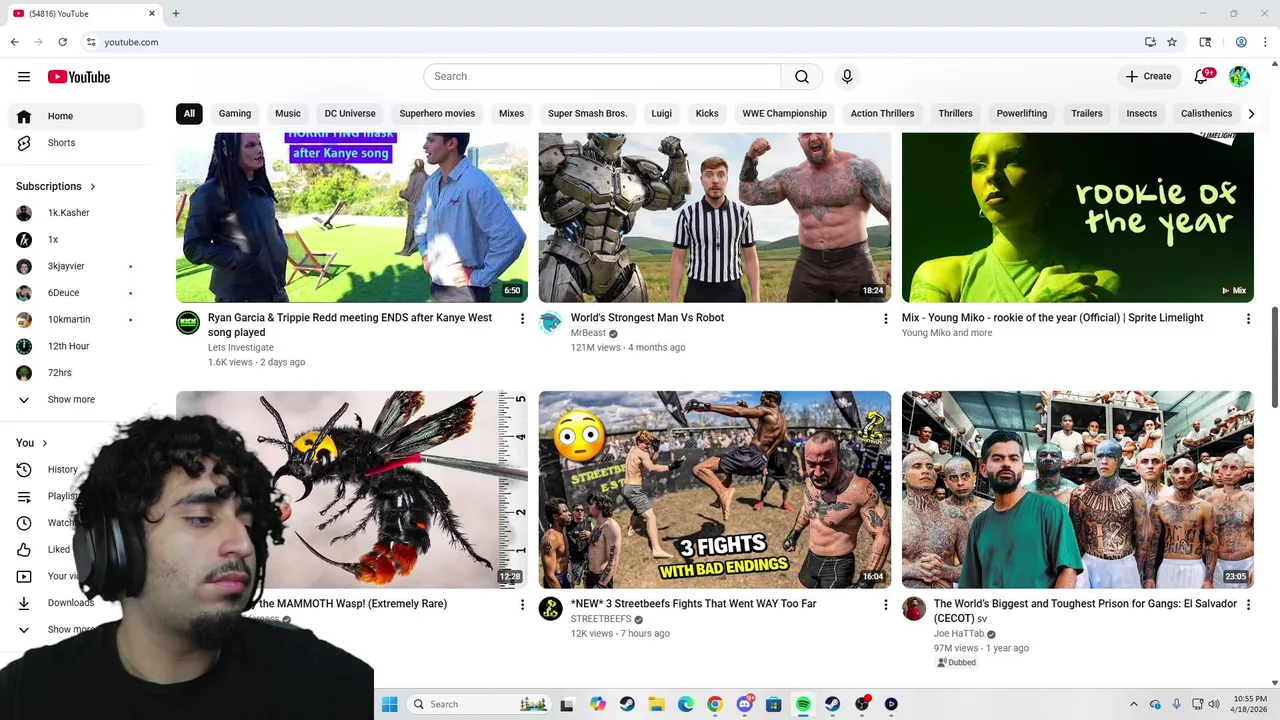The image size is (1280, 720).
Task: Click the page vertical scrollbar thumb
Action: 1274,357
